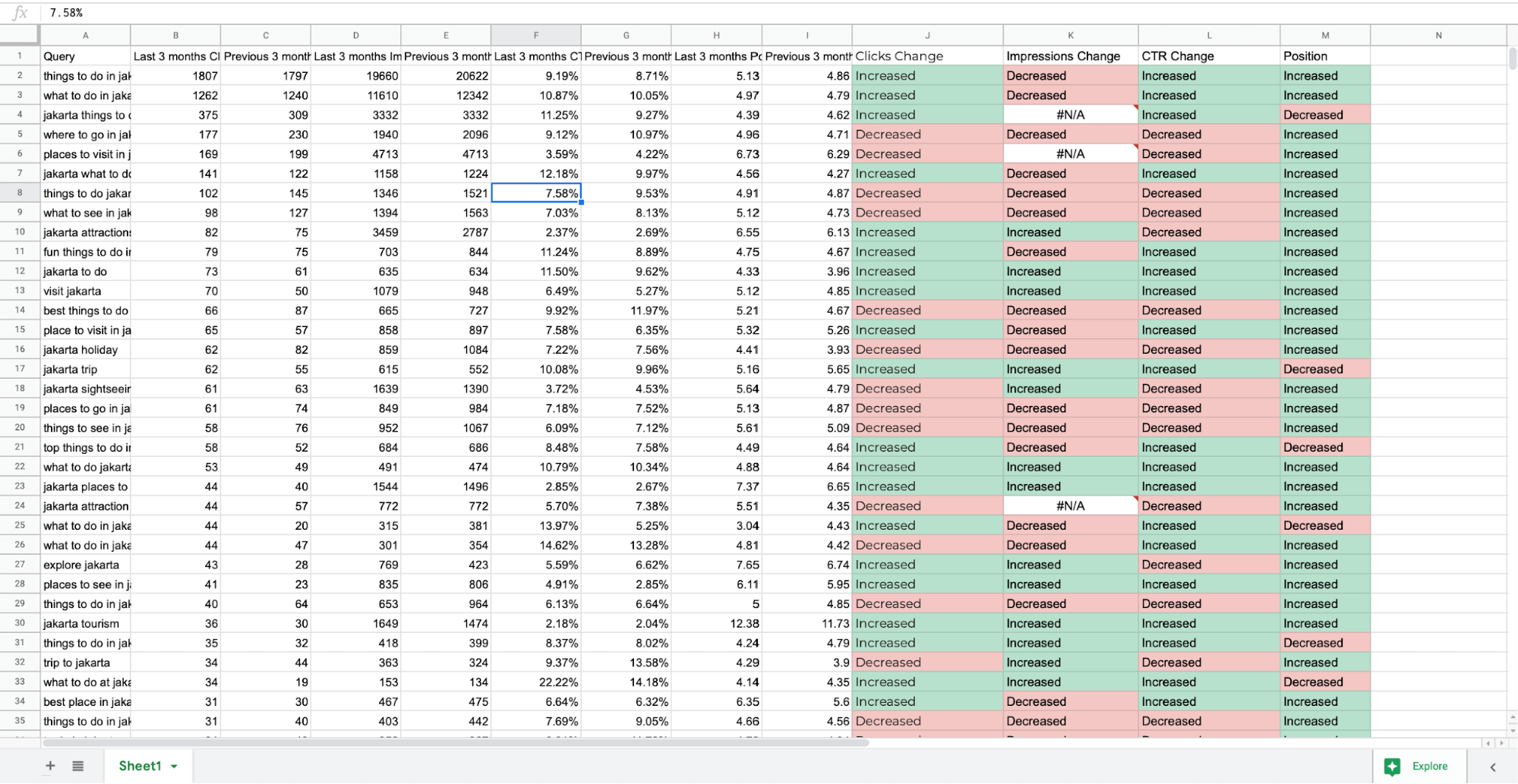This screenshot has height=784, width=1518.
Task: Click the horizontal scrollbar thumb
Action: pyautogui.click(x=456, y=742)
